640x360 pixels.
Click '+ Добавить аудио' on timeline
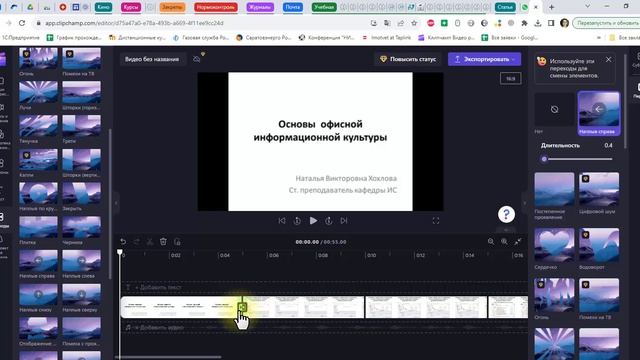(x=159, y=327)
